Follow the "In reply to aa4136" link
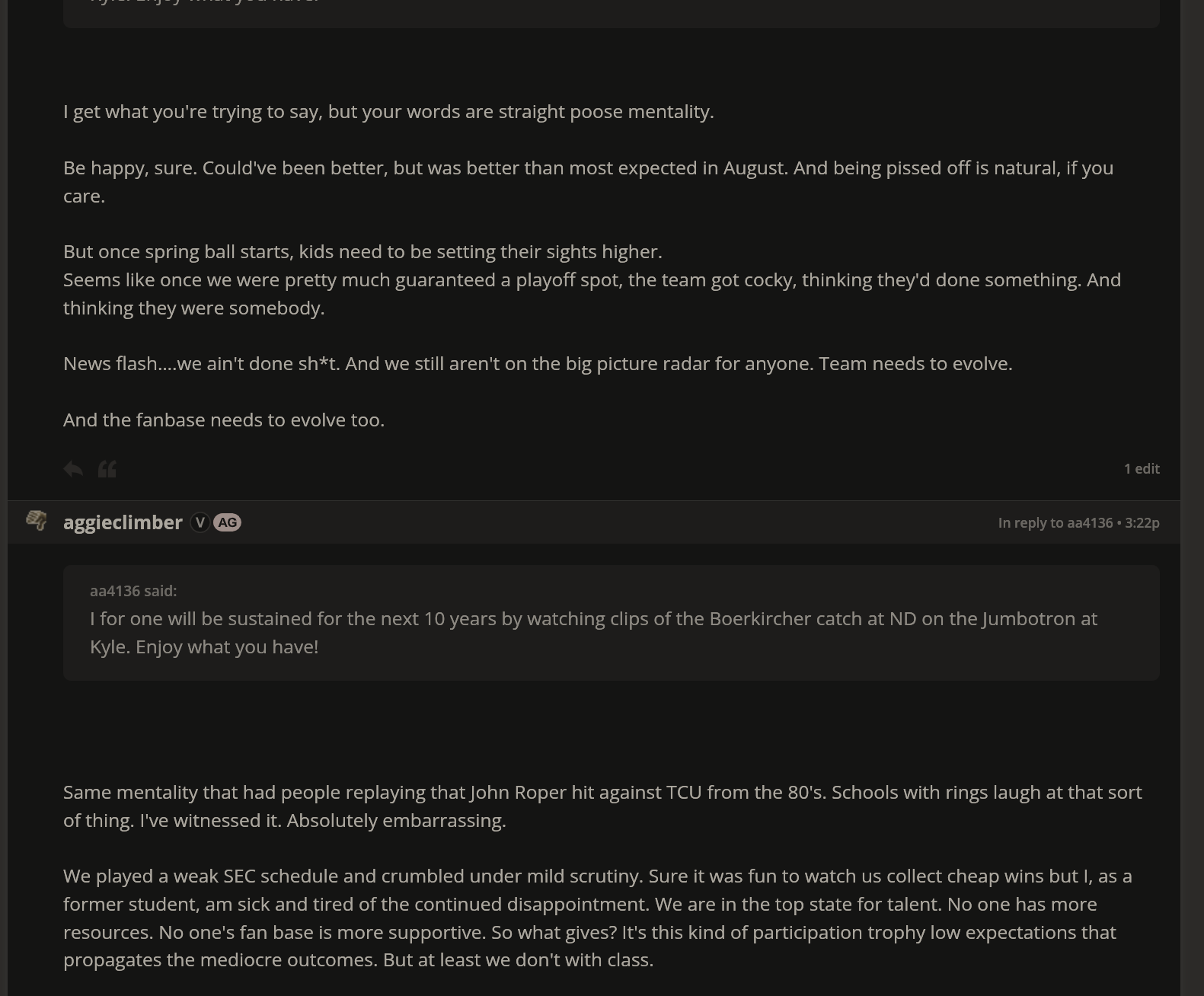This screenshot has height=996, width=1204. pyautogui.click(x=1055, y=523)
